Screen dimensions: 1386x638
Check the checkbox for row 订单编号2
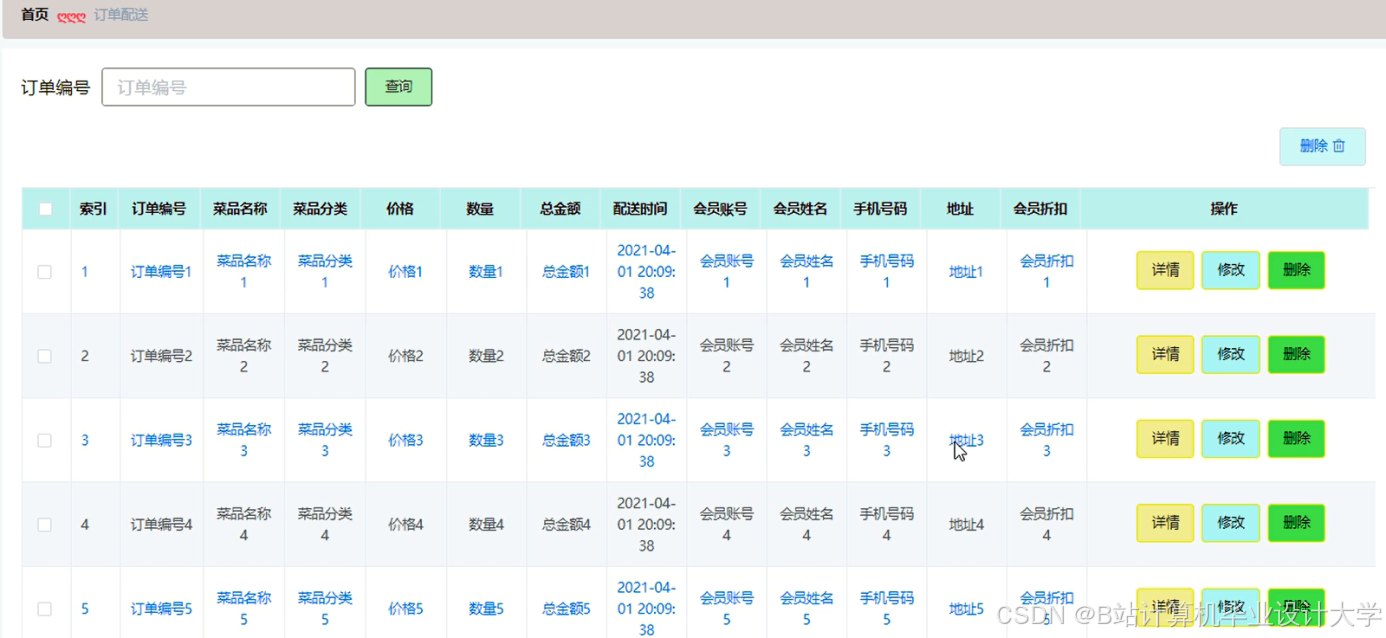point(44,356)
